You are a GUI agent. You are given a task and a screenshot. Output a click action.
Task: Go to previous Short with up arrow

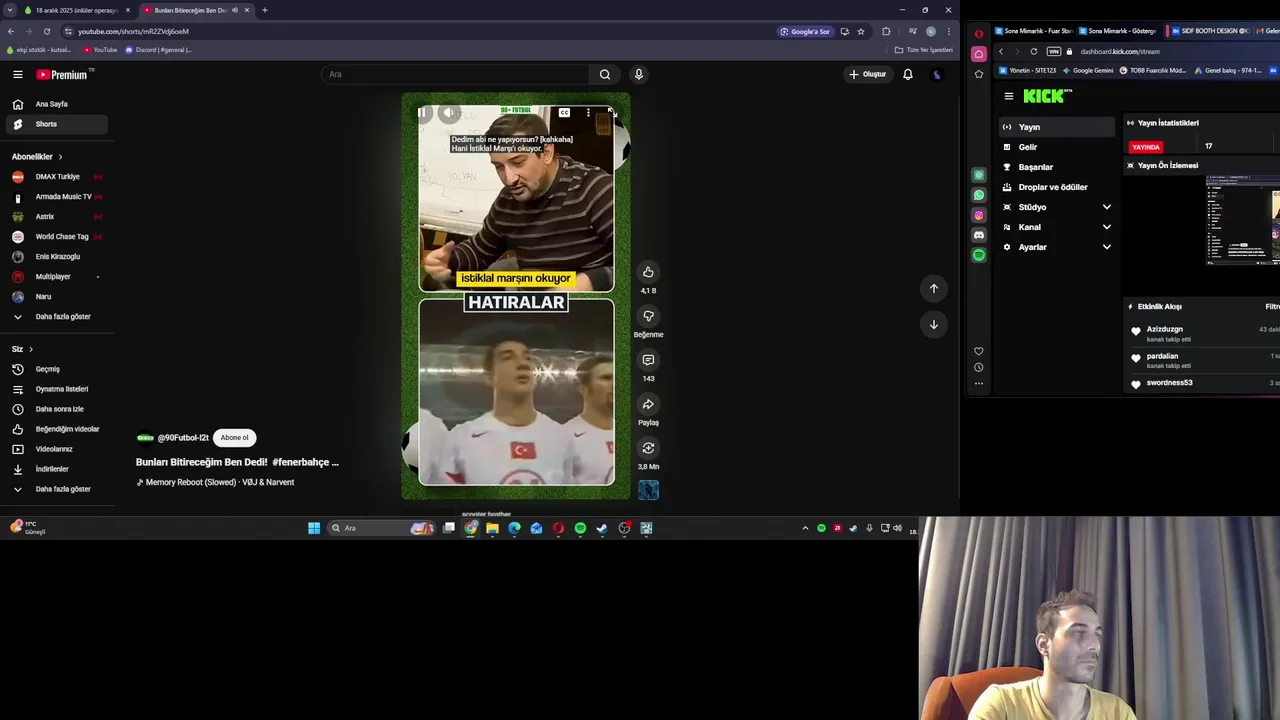click(933, 288)
